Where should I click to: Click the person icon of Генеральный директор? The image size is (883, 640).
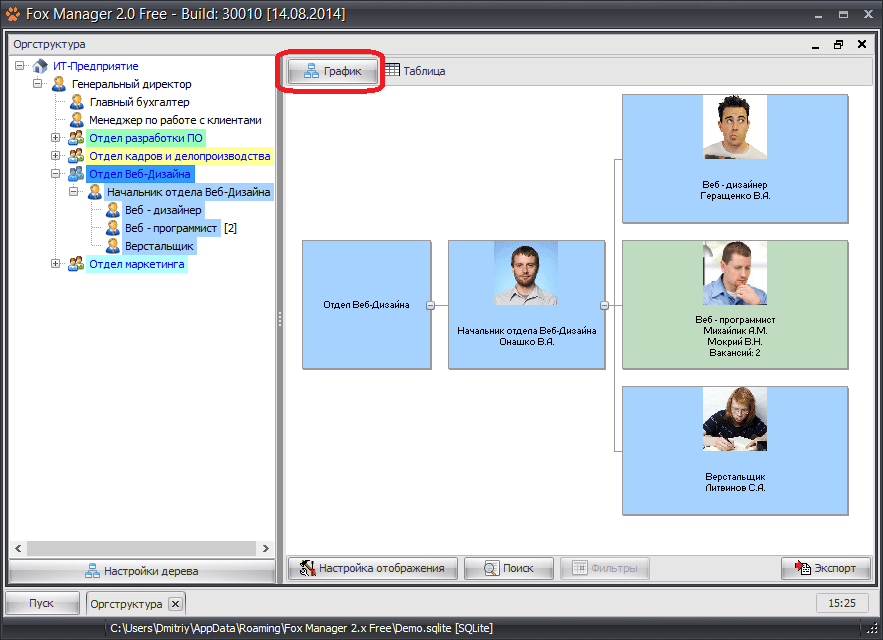59,84
